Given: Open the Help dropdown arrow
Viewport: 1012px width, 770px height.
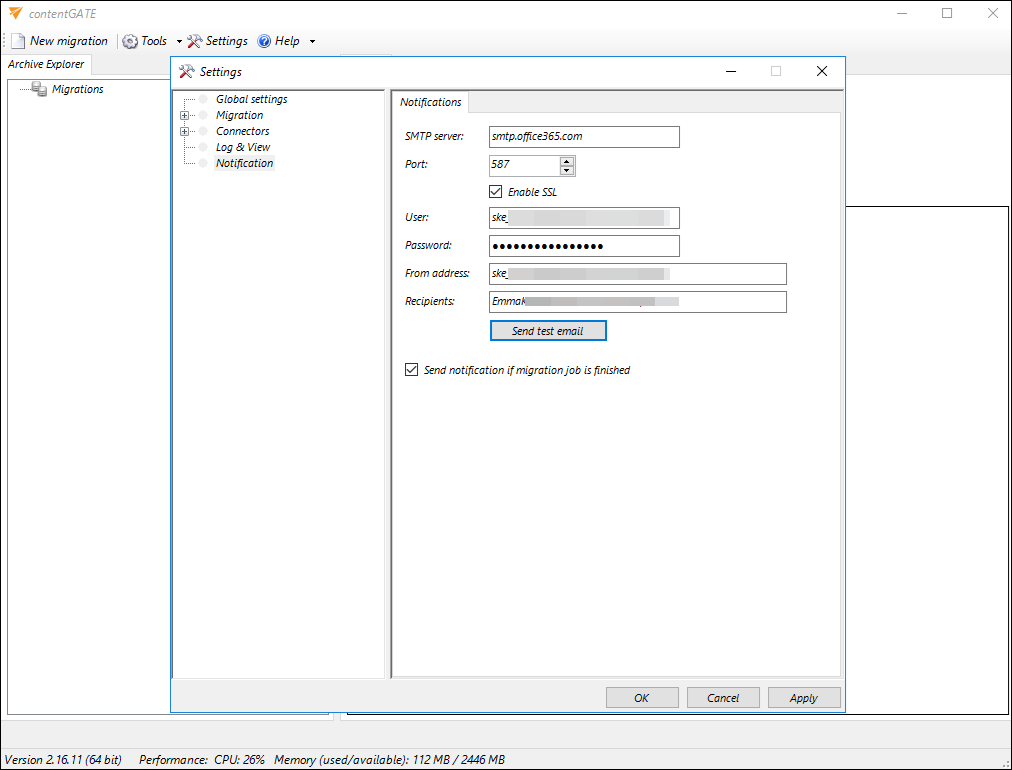Looking at the screenshot, I should pos(312,41).
